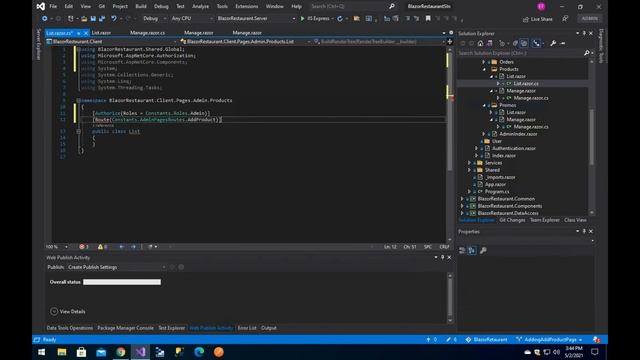640x360 pixels.
Task: Switch to the Manage.razor.cs editor tab
Action: pos(147,33)
